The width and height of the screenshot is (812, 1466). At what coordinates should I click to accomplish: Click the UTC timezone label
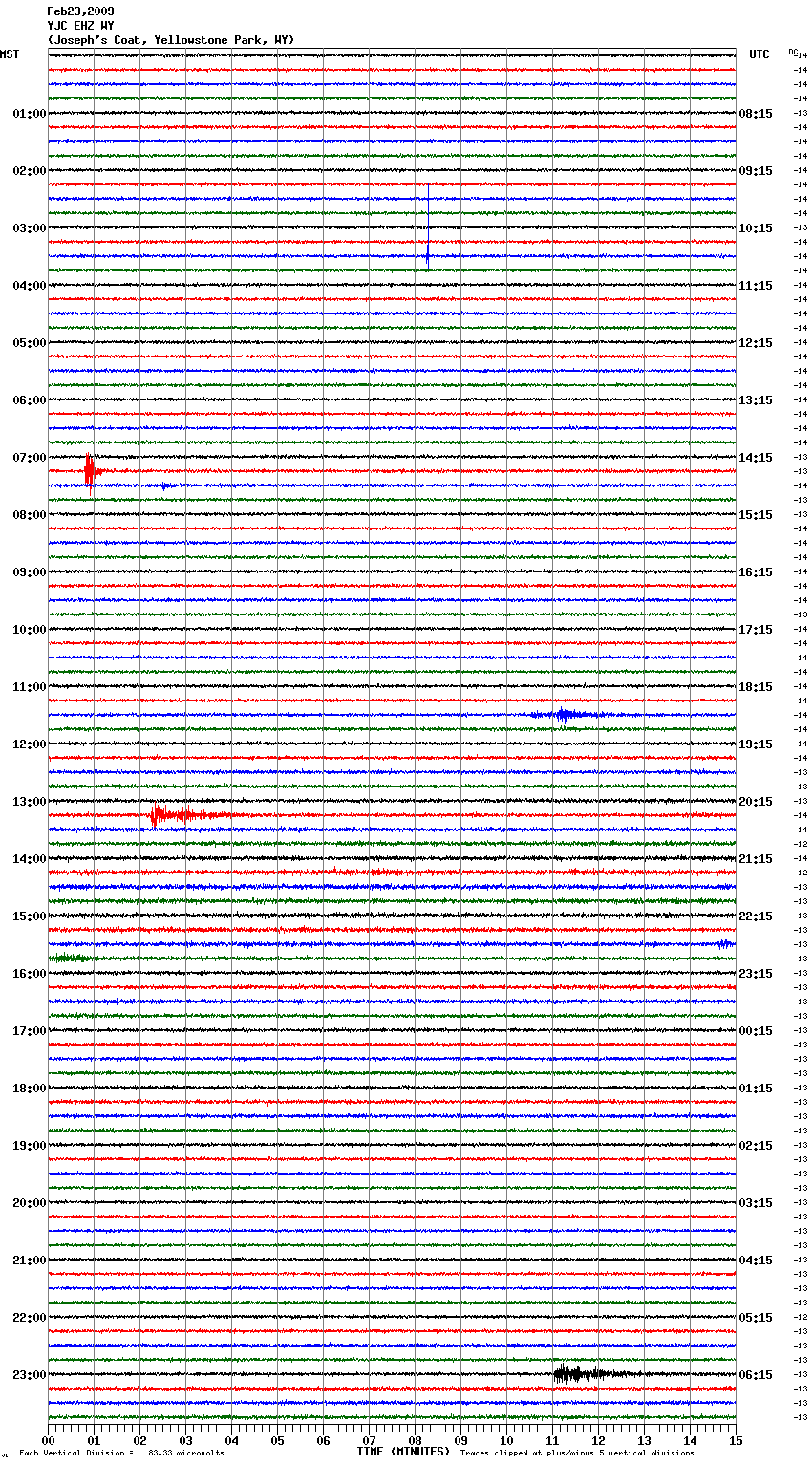tap(759, 54)
